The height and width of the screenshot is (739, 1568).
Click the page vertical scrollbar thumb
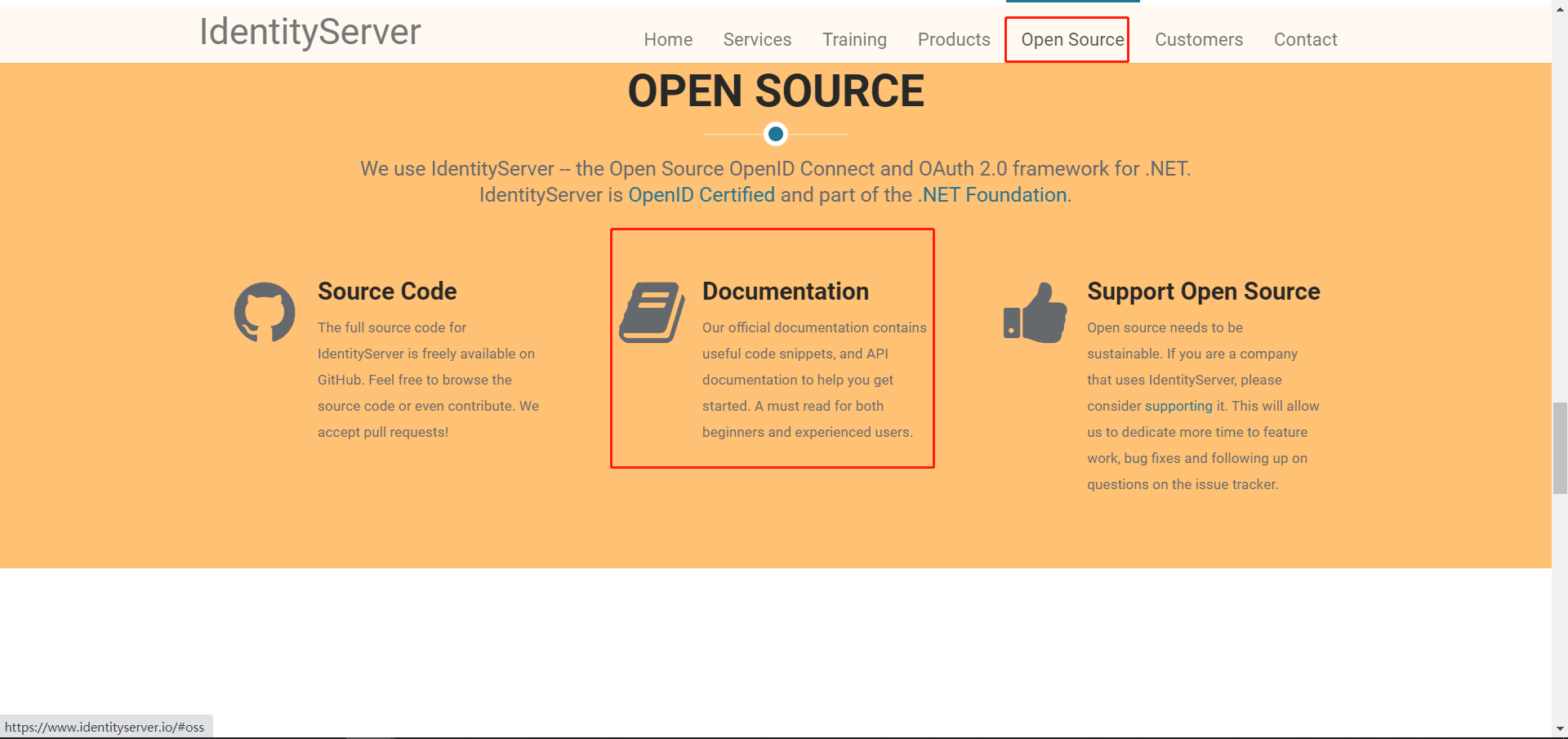[x=1560, y=447]
